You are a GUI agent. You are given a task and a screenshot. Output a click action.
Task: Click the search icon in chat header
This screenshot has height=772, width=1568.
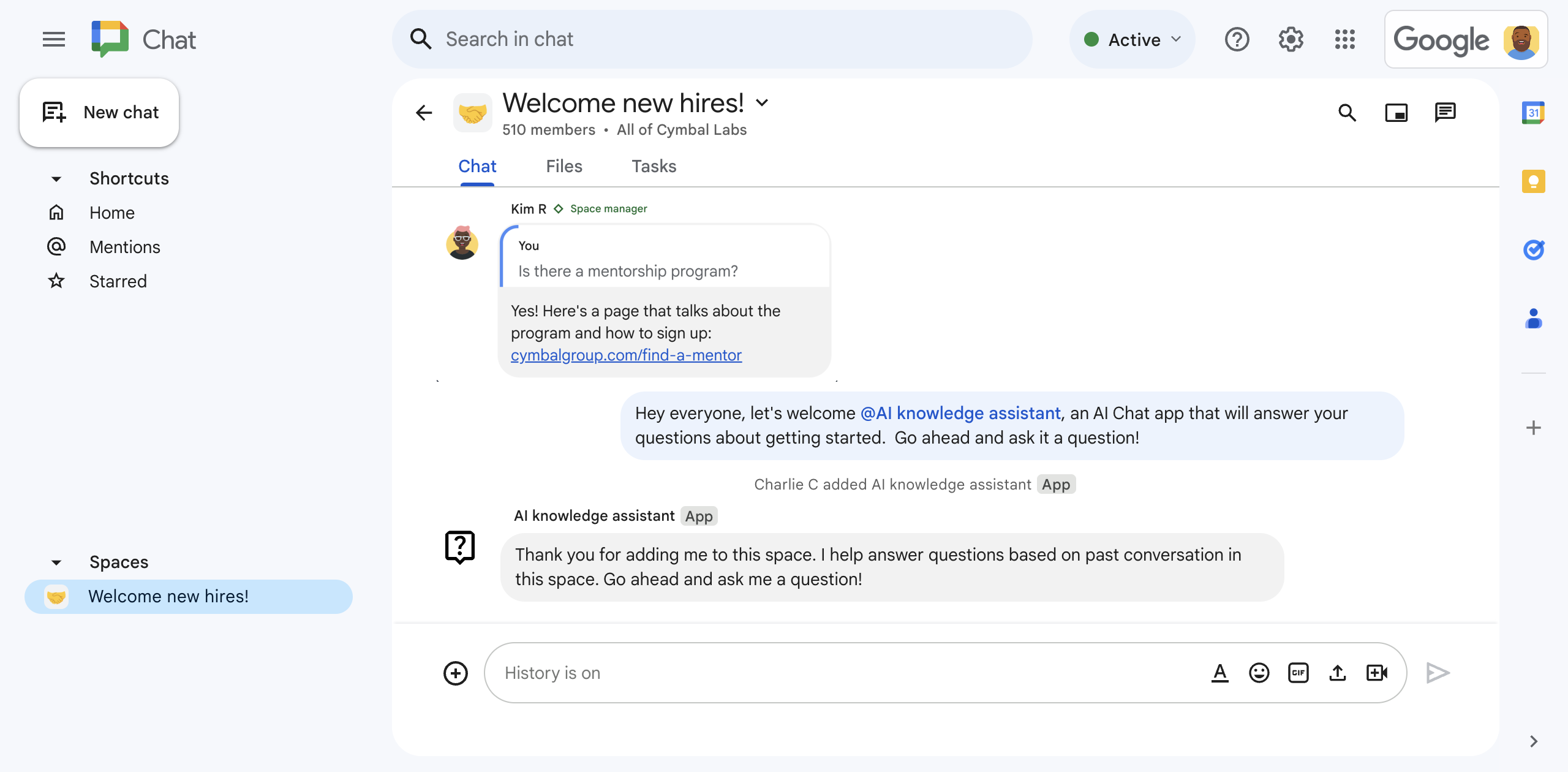point(1350,112)
